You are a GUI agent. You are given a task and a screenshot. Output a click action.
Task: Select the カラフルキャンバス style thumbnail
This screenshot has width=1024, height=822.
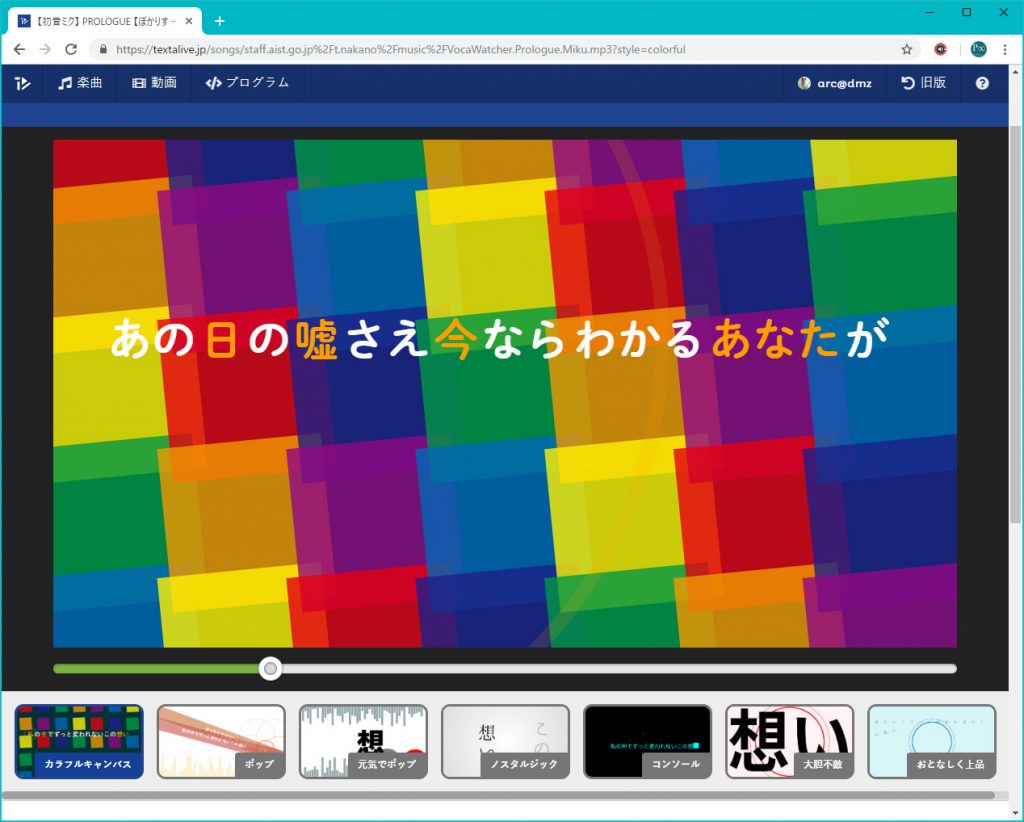79,741
